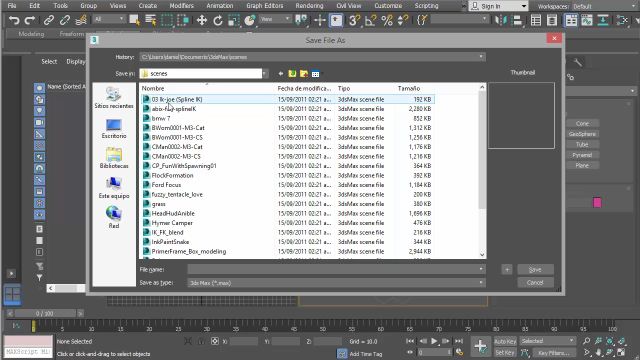The height and width of the screenshot is (360, 640).
Task: Expand the Sign In dropdown
Action: pos(524,6)
